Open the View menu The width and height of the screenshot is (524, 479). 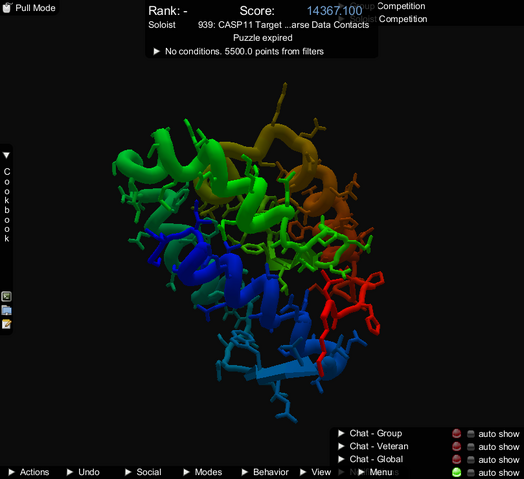pyautogui.click(x=315, y=472)
